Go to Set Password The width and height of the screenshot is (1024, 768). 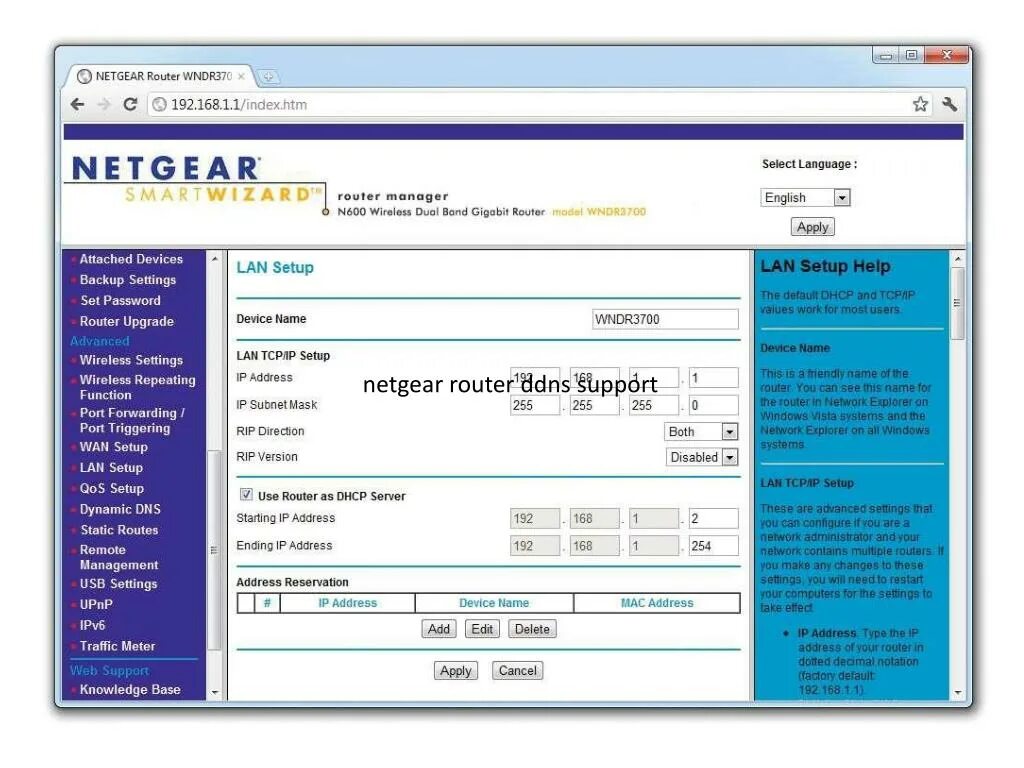tap(120, 301)
